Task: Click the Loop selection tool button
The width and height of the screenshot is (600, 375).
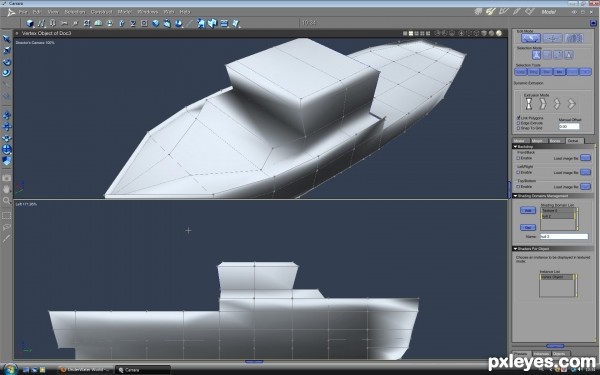Action: point(520,72)
